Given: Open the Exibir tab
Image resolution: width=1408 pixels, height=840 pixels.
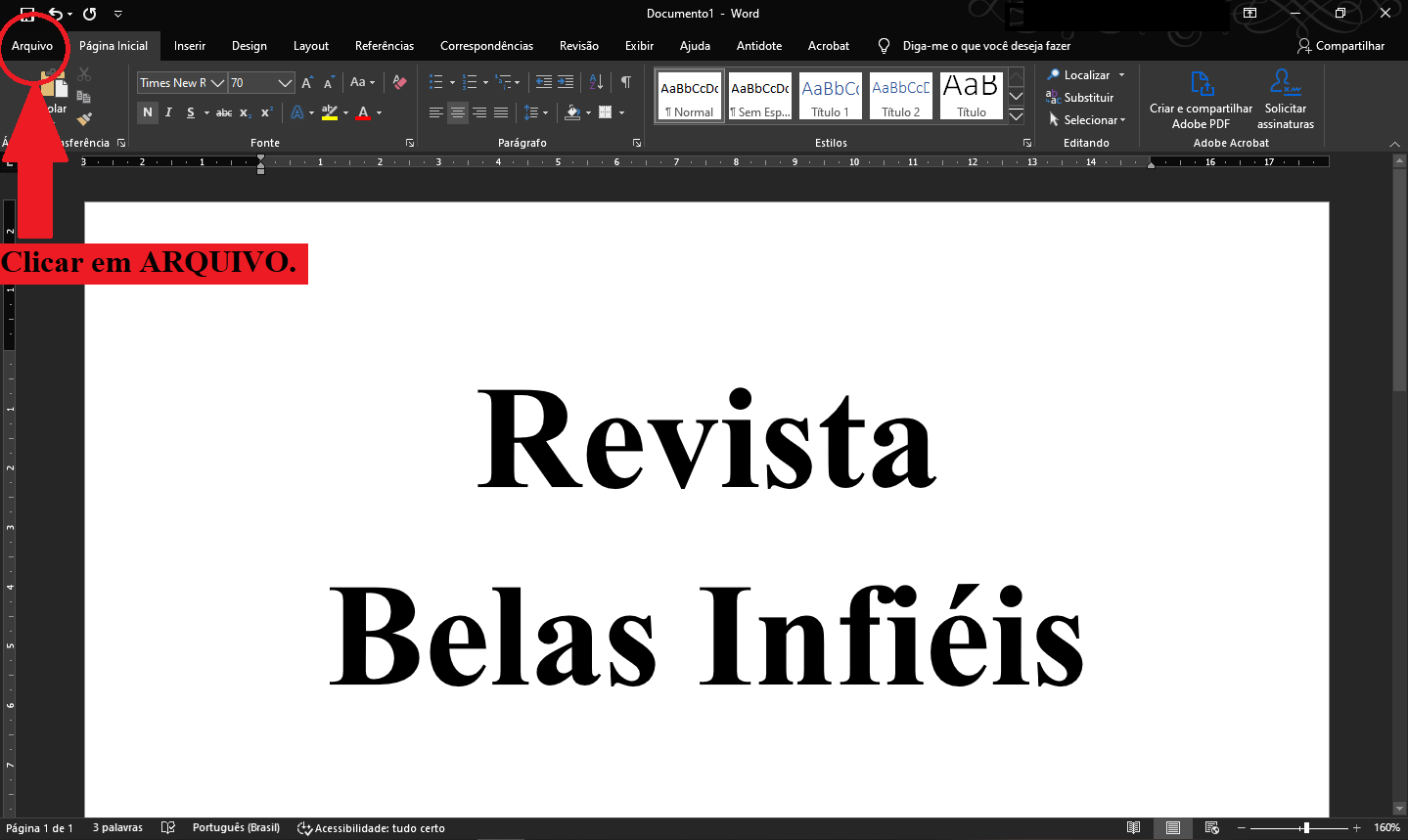Looking at the screenshot, I should click(639, 46).
